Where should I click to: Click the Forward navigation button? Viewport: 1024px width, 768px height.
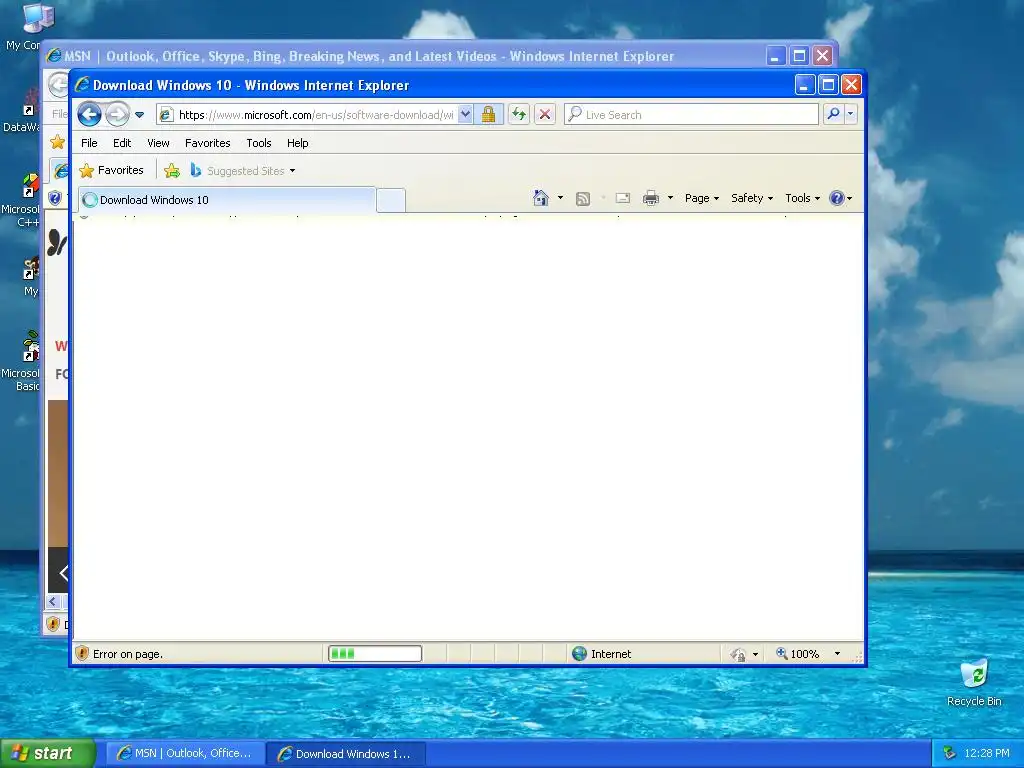click(x=118, y=114)
